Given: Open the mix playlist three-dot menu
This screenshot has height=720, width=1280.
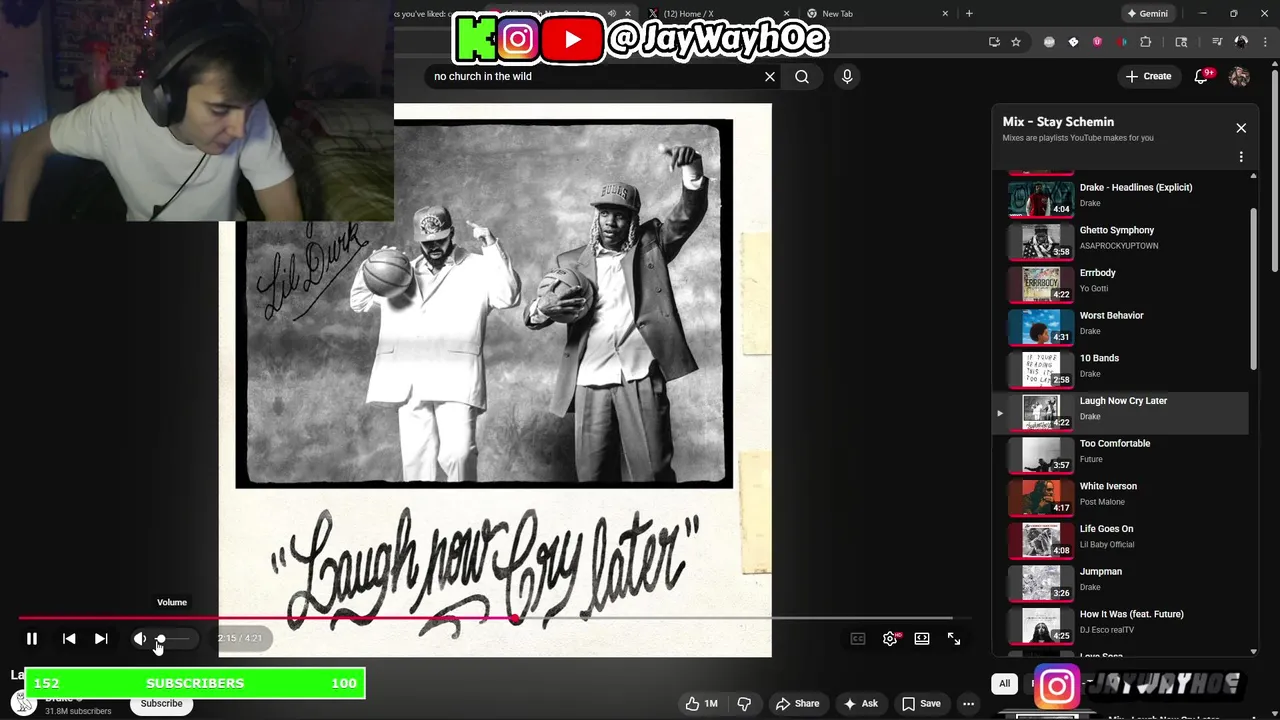Looking at the screenshot, I should (1241, 157).
